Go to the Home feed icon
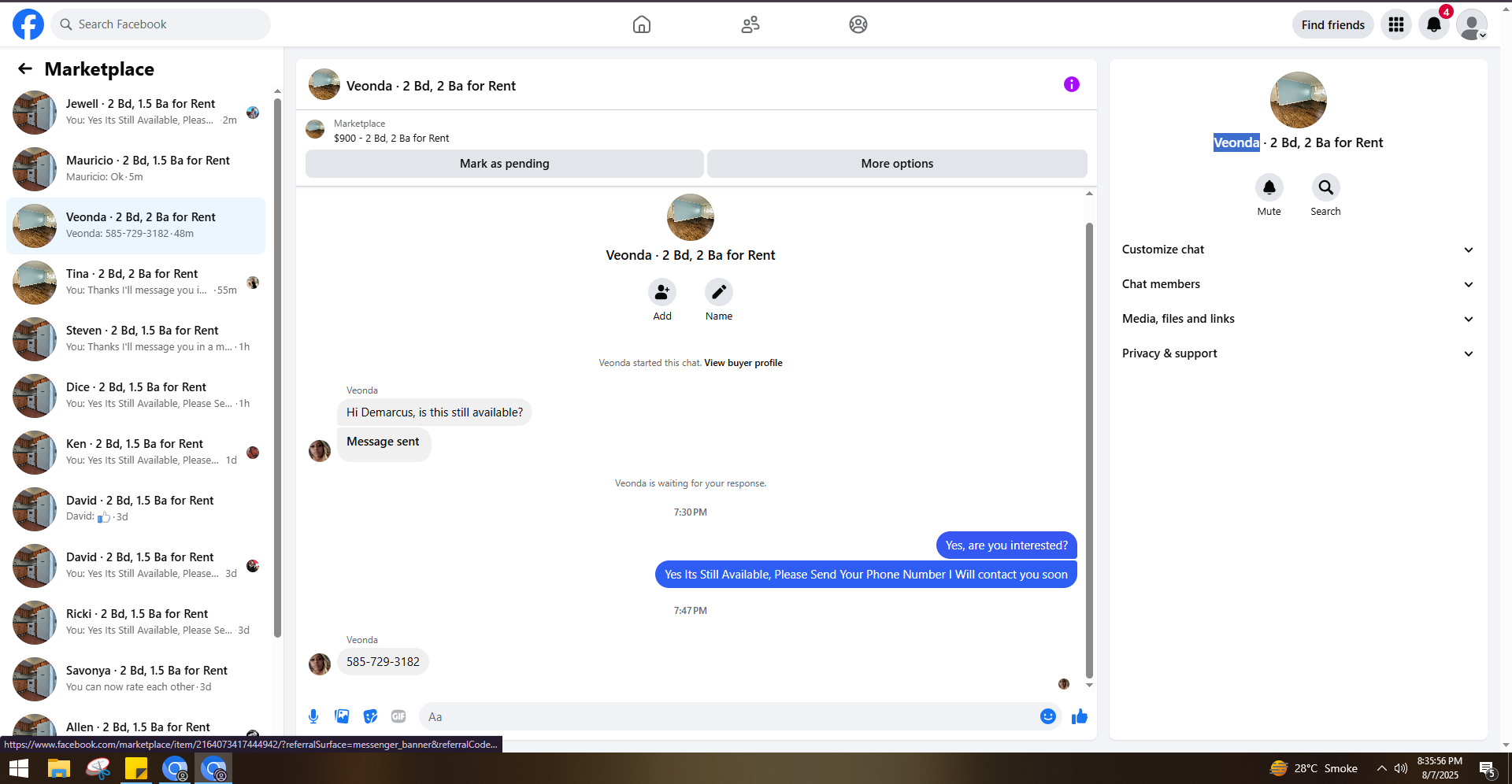Image resolution: width=1512 pixels, height=784 pixels. (642, 24)
